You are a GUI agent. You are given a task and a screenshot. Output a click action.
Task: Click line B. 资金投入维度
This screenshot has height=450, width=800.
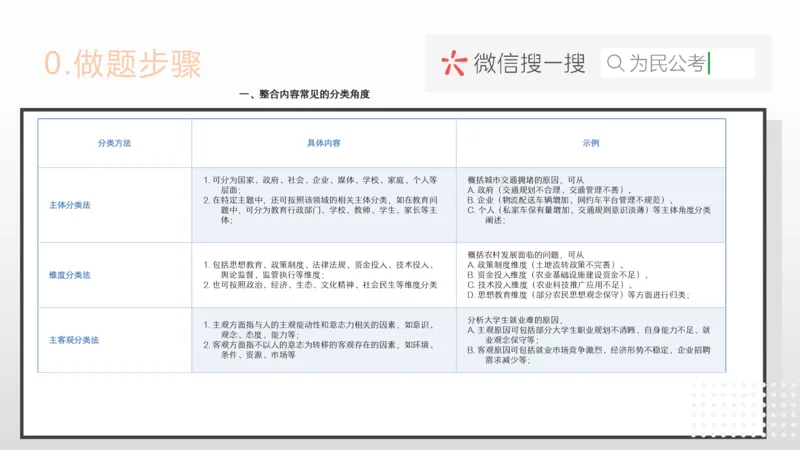point(558,274)
